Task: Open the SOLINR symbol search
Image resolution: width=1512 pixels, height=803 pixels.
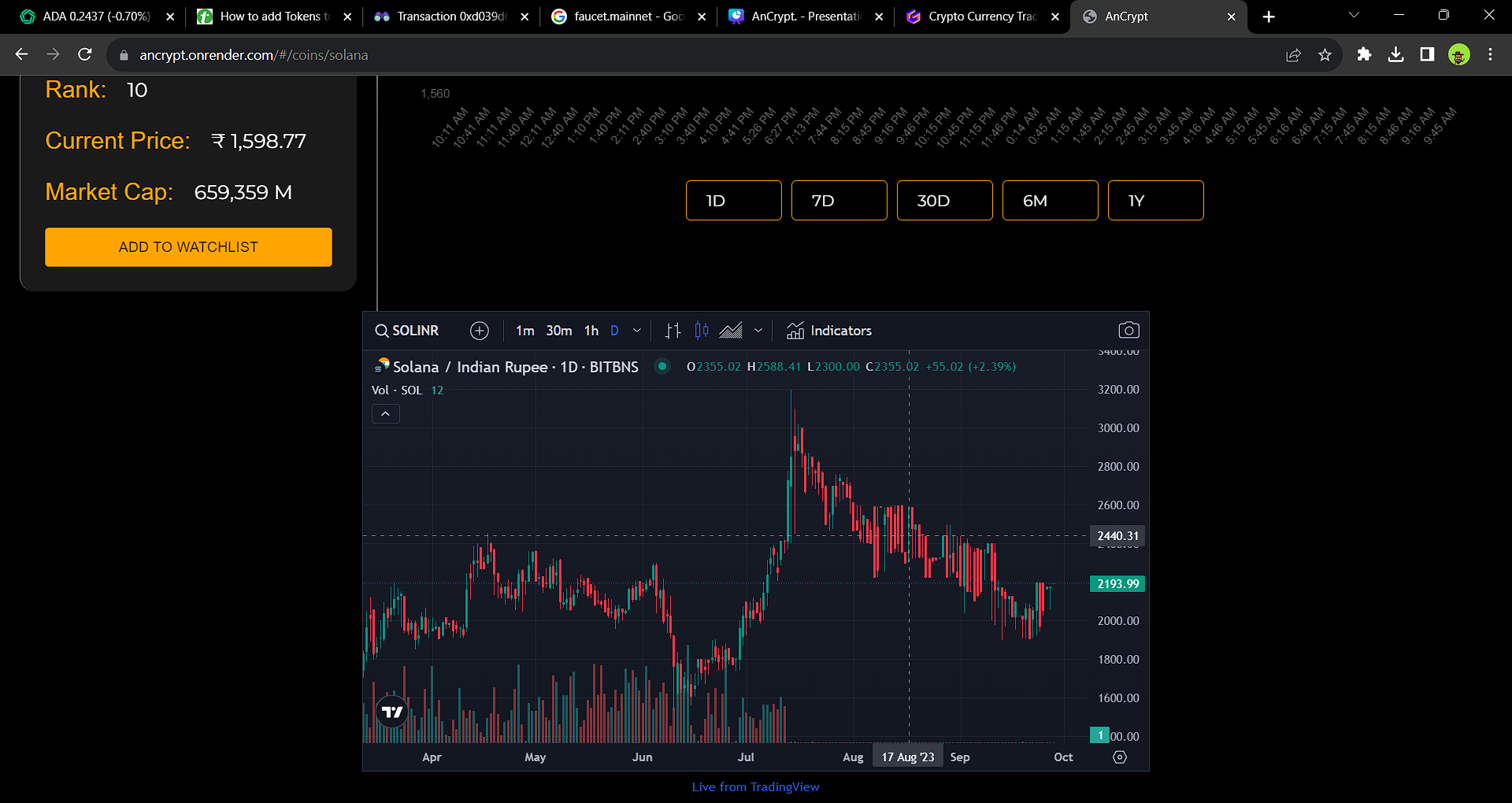Action: pyautogui.click(x=407, y=331)
